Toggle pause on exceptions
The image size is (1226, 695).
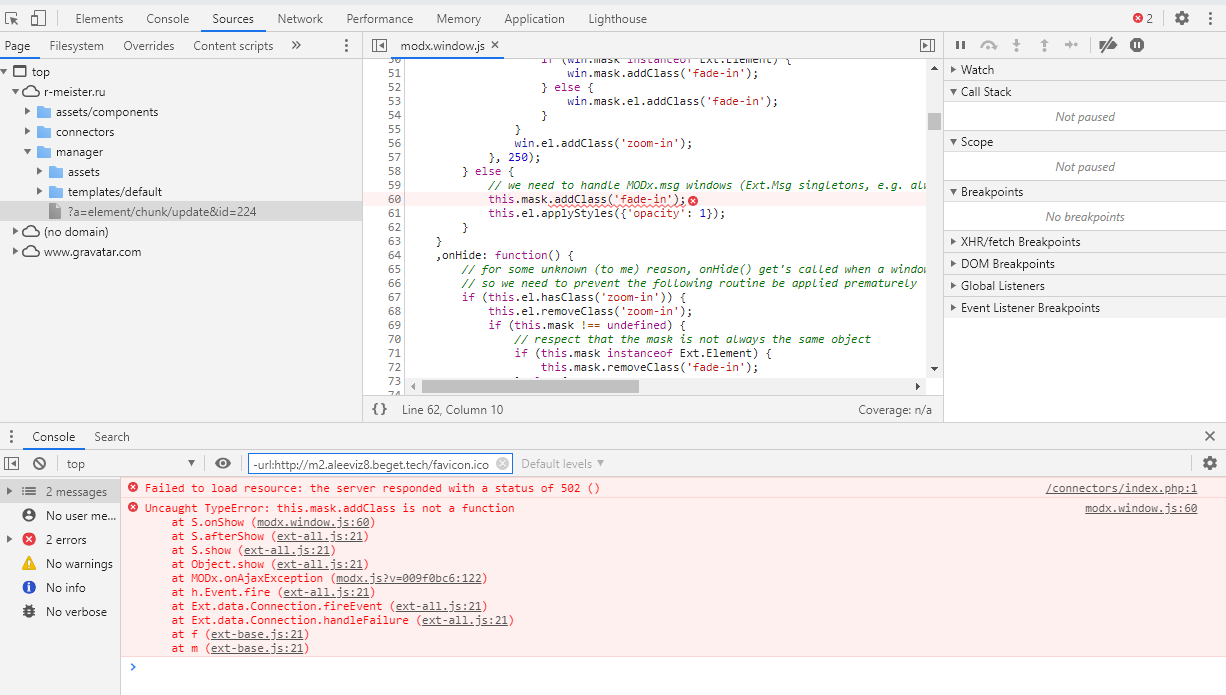1137,45
